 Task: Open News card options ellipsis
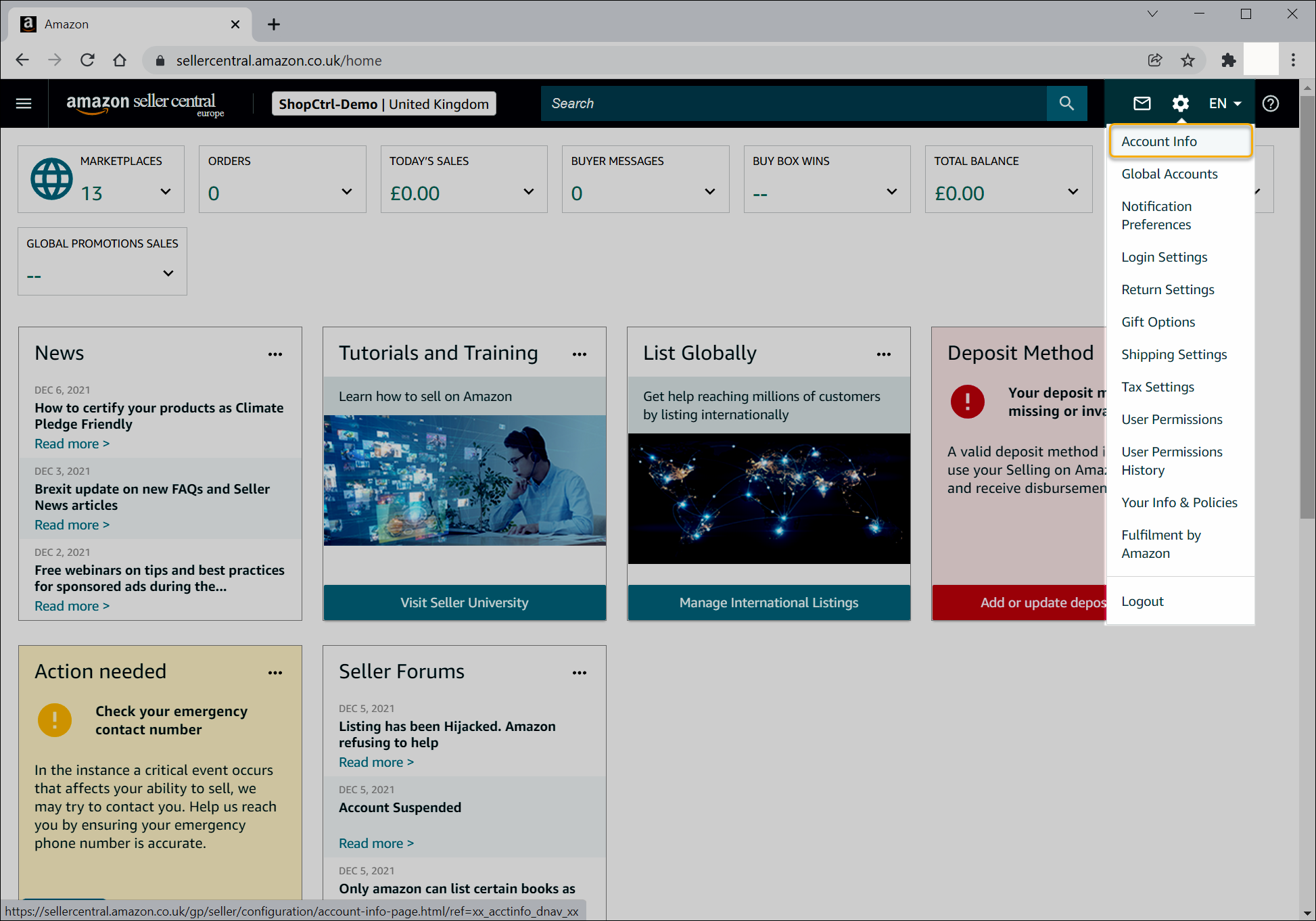click(275, 354)
